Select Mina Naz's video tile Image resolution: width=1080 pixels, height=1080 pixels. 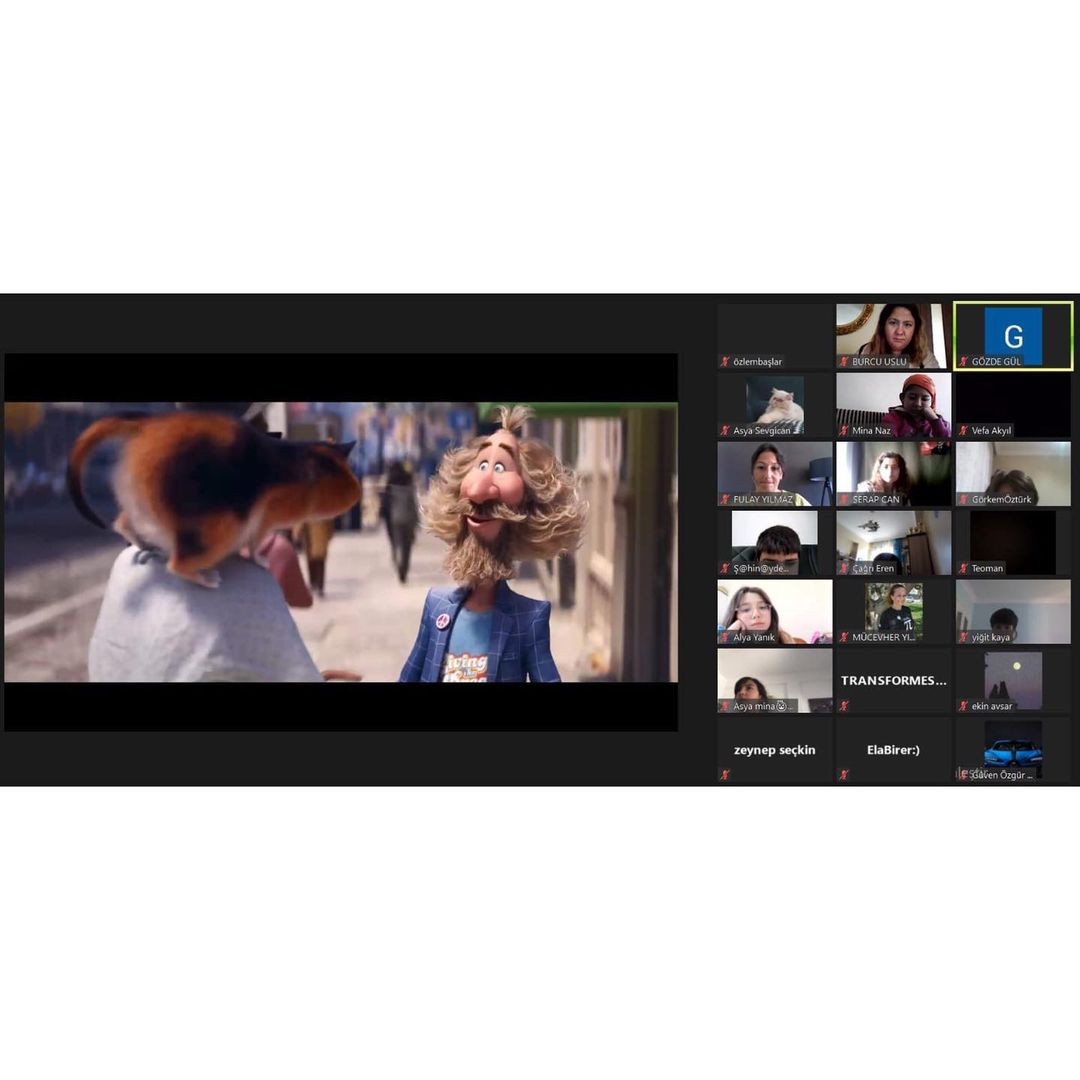pyautogui.click(x=893, y=405)
